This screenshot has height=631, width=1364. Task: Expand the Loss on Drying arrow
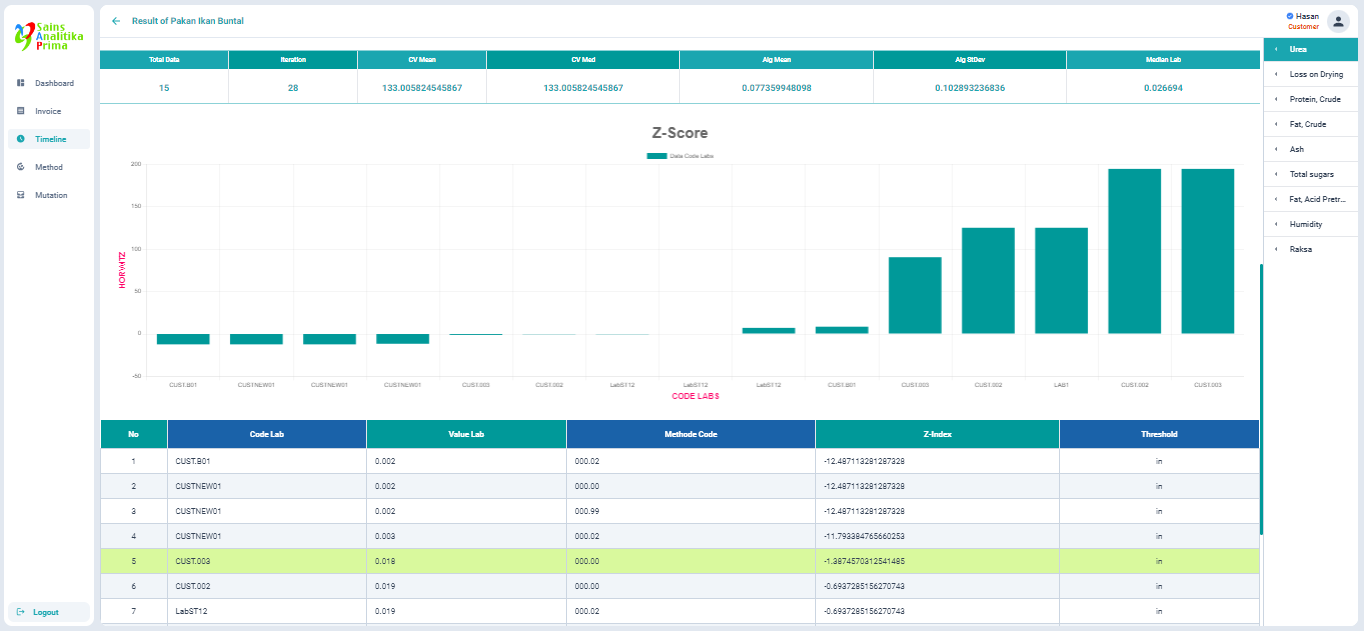pyautogui.click(x=1276, y=74)
